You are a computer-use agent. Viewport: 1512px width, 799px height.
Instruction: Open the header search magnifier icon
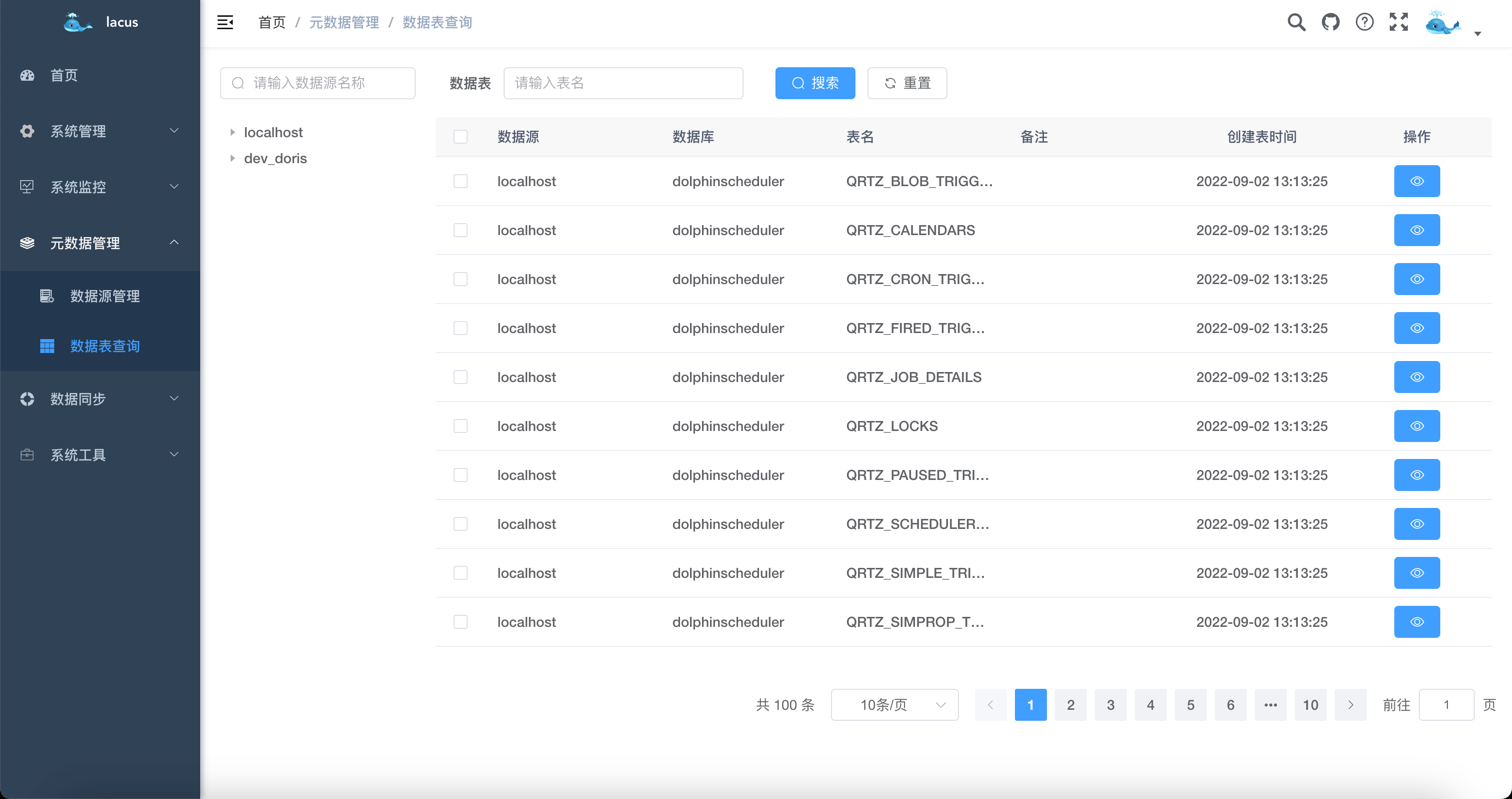pyautogui.click(x=1296, y=22)
